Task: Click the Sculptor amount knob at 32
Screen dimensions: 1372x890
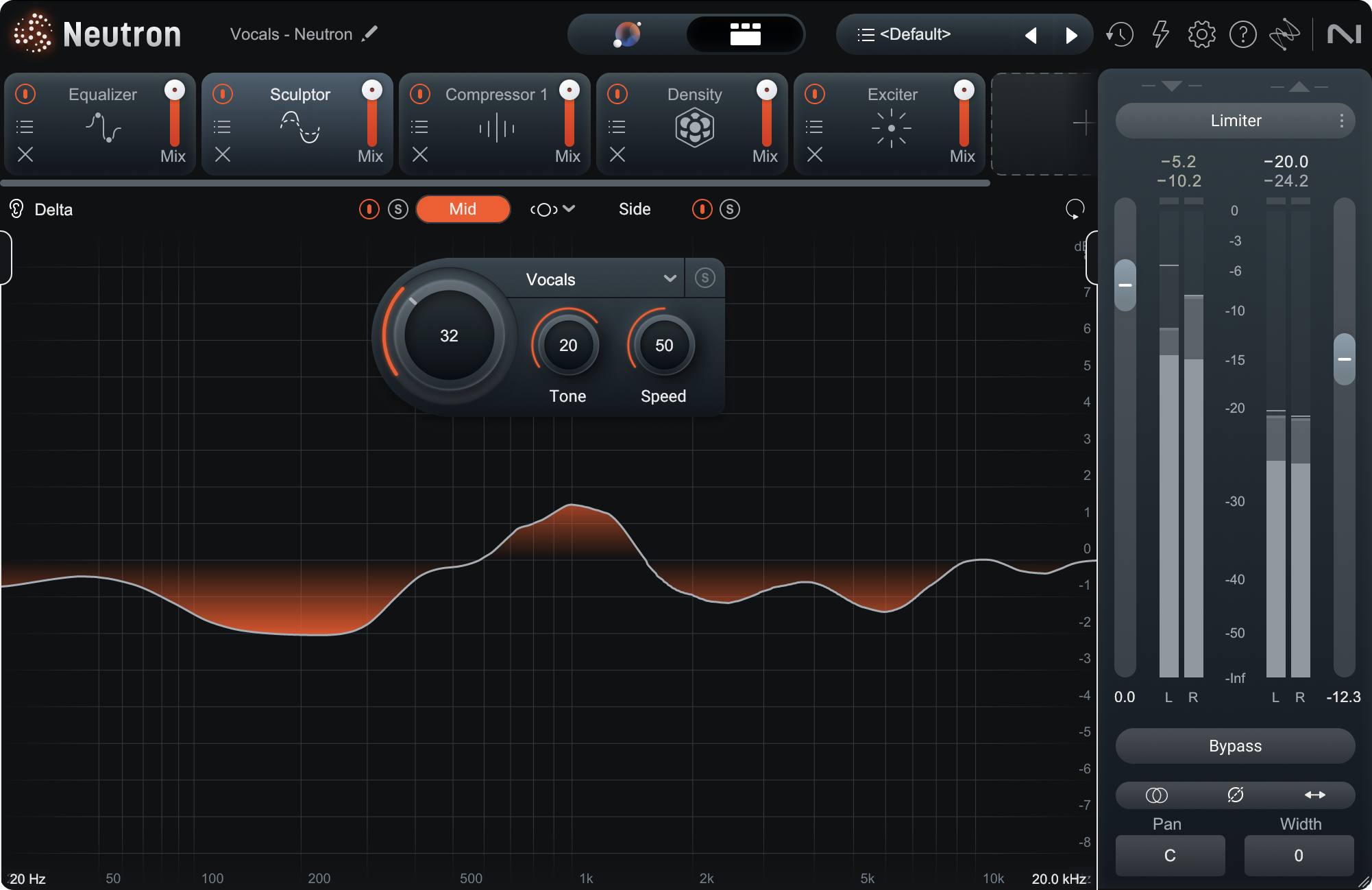Action: (449, 335)
